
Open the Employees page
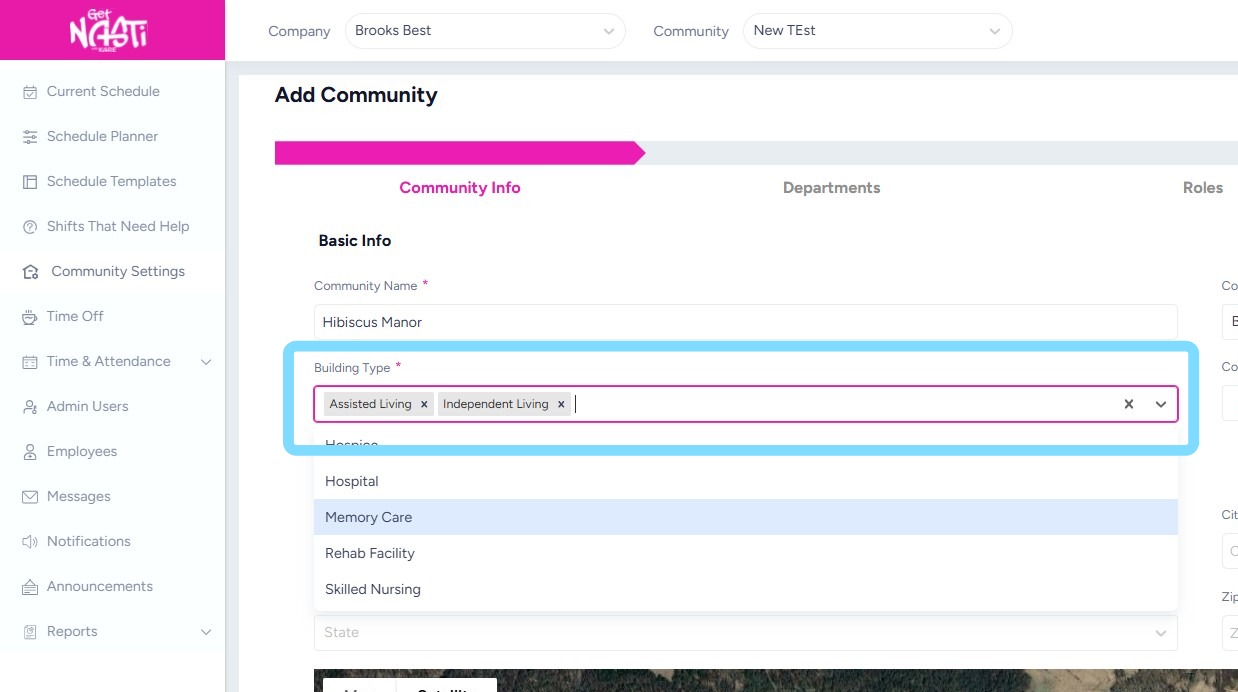pos(82,451)
